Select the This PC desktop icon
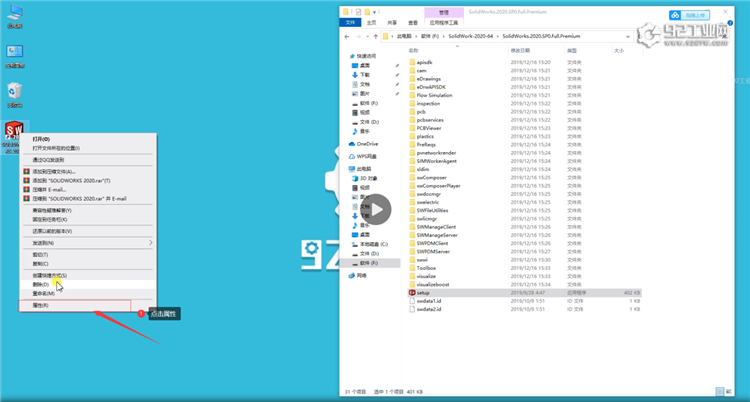 click(x=15, y=16)
